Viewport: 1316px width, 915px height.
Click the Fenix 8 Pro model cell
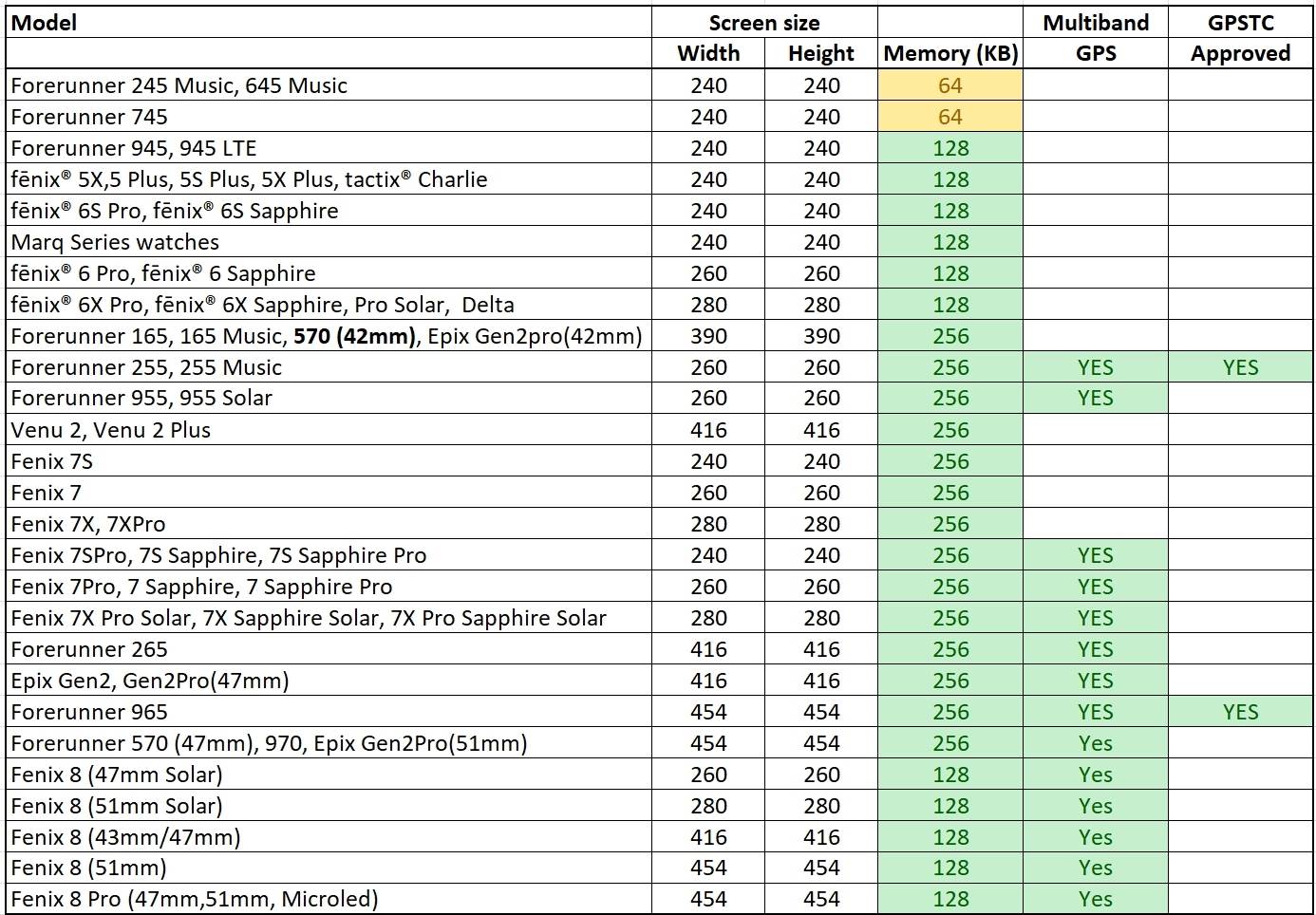pos(195,899)
